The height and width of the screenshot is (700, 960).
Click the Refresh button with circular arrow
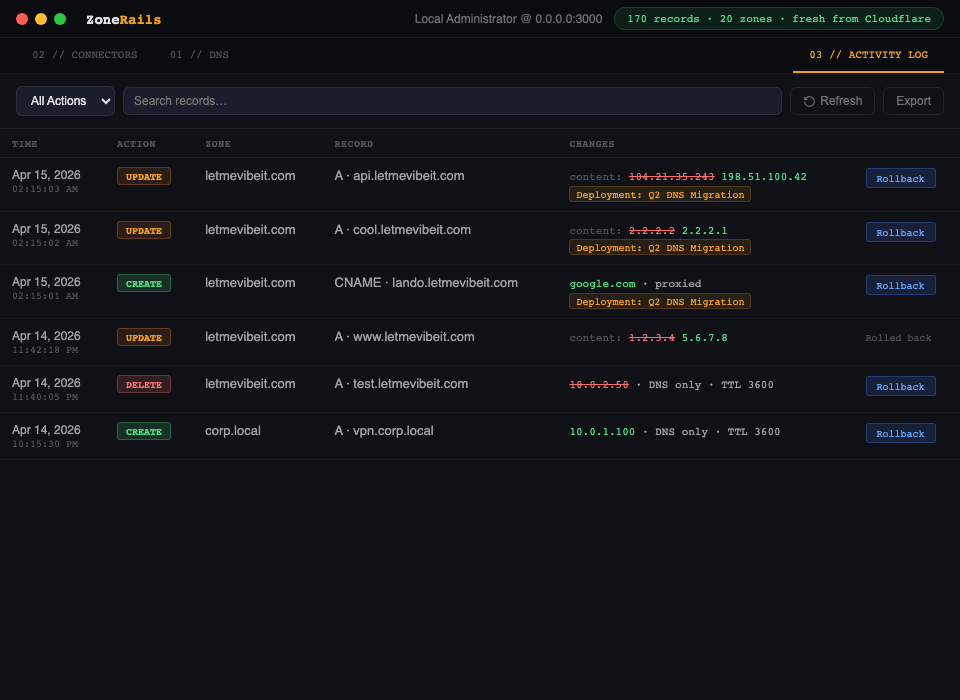point(832,101)
